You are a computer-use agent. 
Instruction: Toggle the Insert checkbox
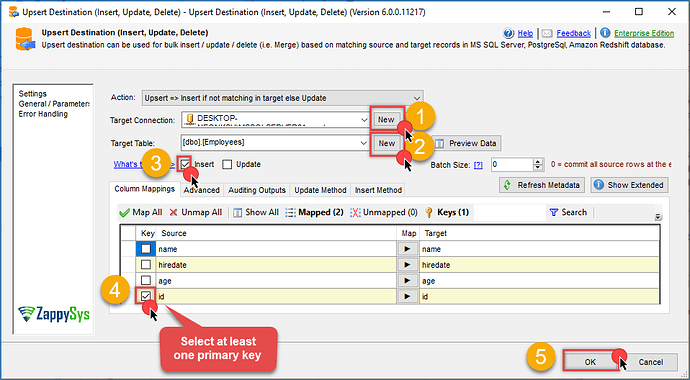point(185,164)
